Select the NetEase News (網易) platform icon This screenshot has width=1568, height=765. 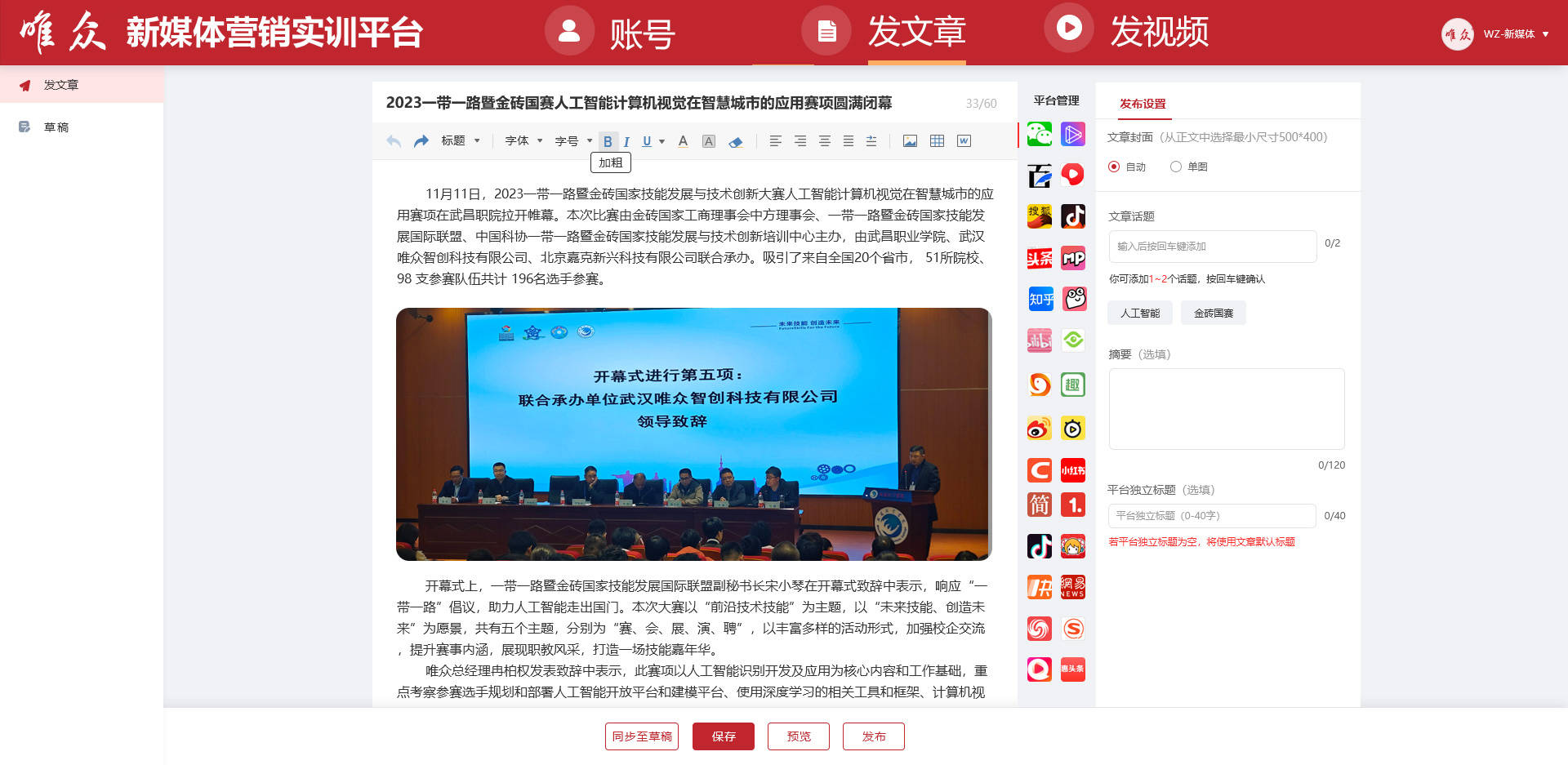point(1073,587)
